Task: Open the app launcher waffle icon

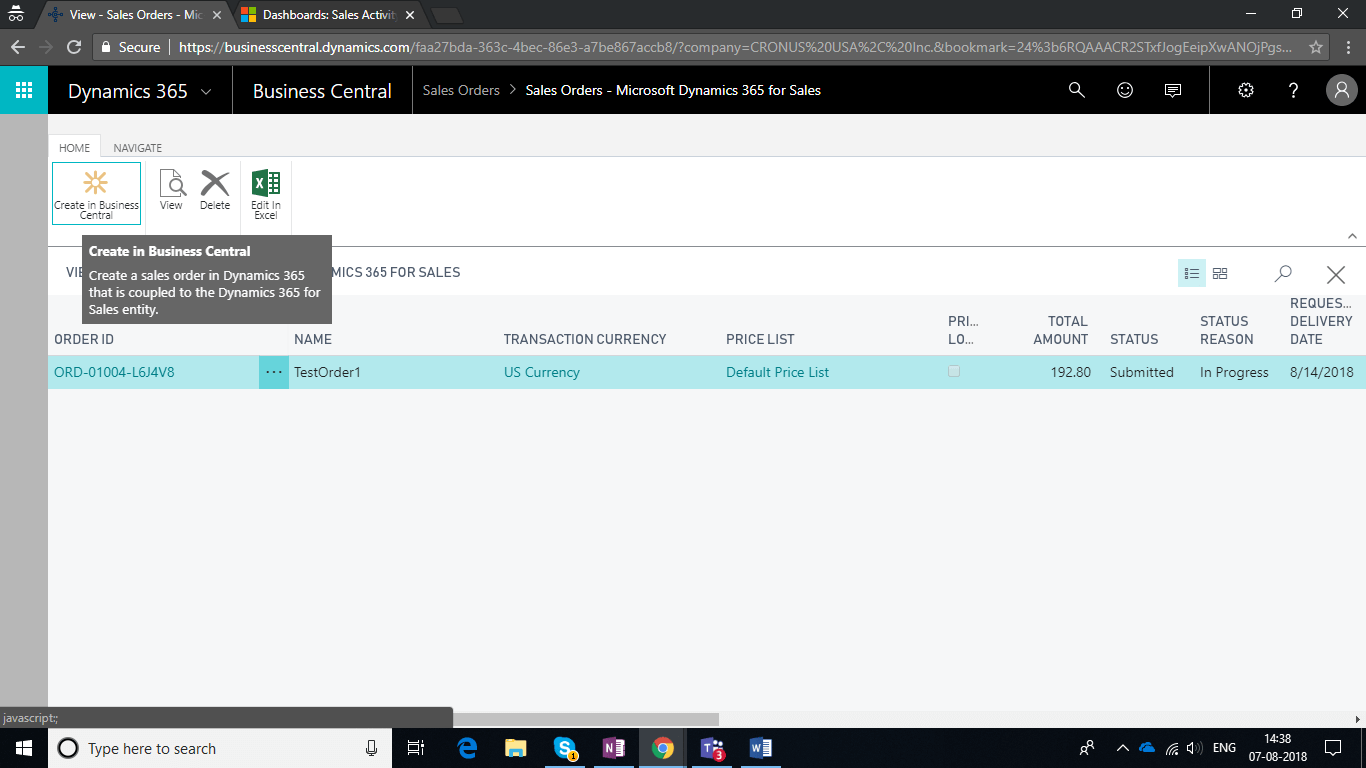Action: click(x=24, y=90)
